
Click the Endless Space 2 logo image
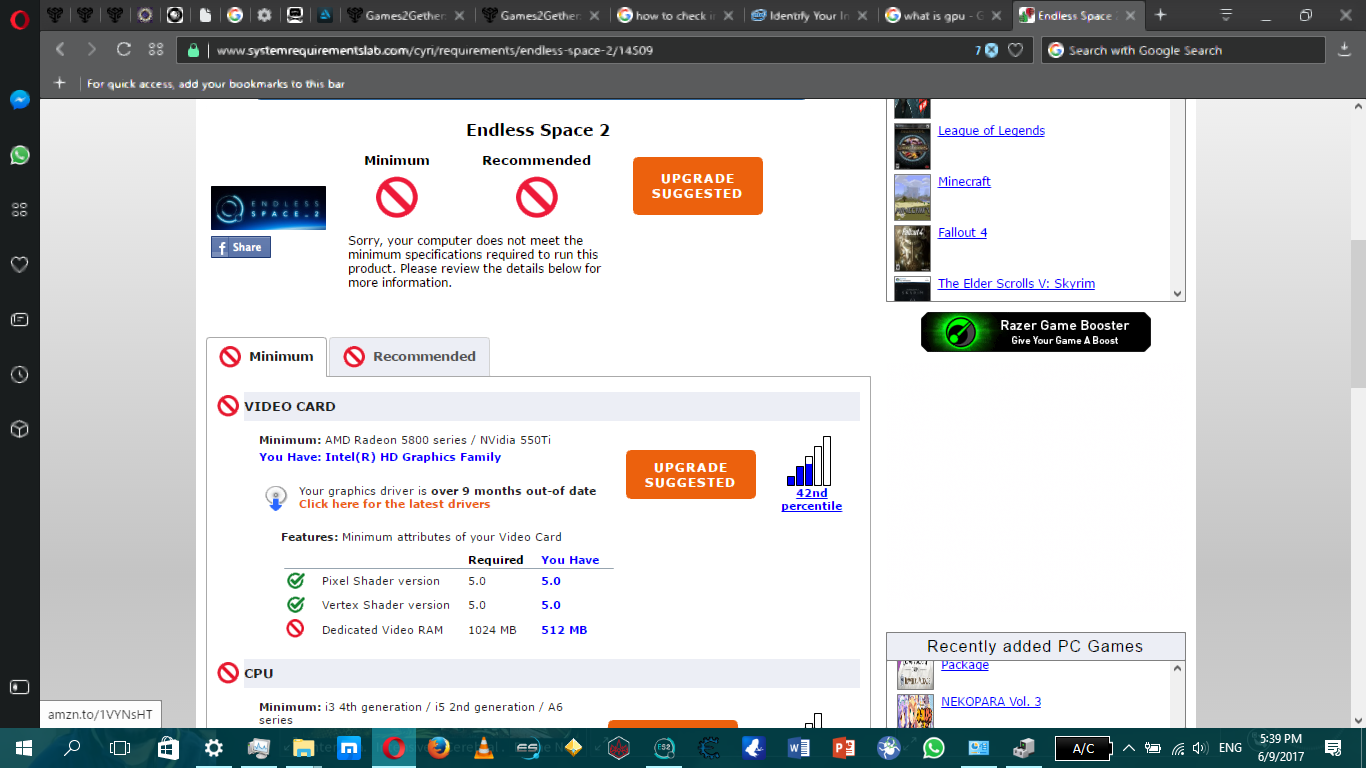268,208
